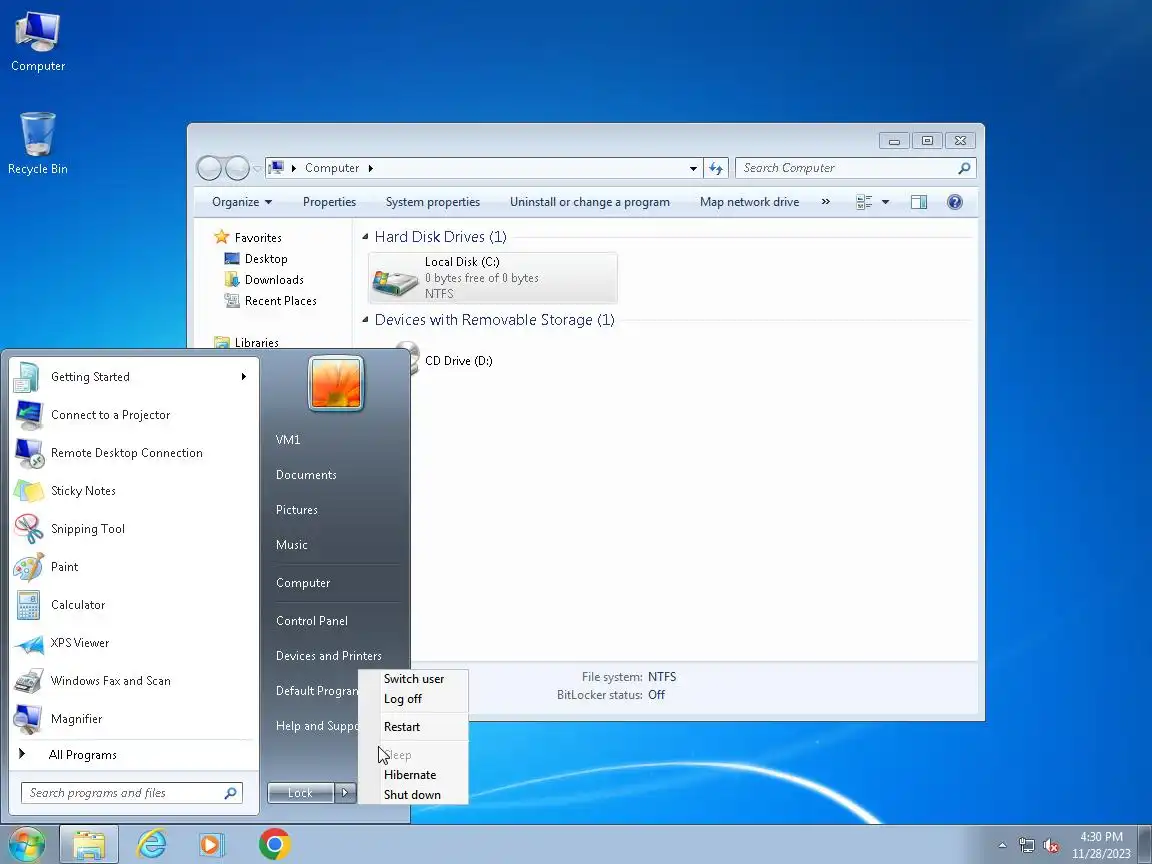This screenshot has width=1152, height=864.
Task: Click the Lock button
Action: pyautogui.click(x=300, y=793)
